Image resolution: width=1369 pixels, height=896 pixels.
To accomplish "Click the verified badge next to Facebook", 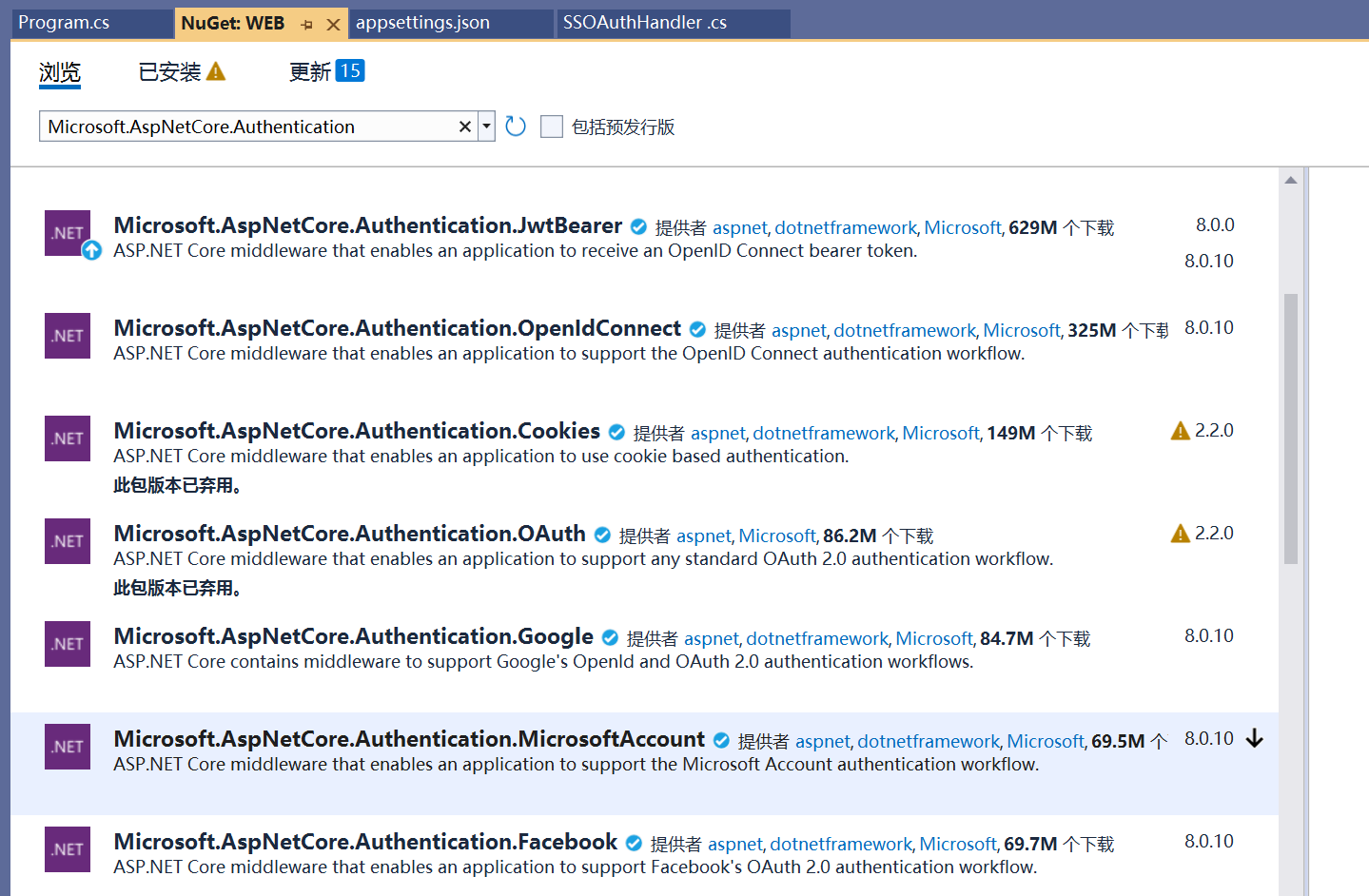I will click(x=634, y=843).
